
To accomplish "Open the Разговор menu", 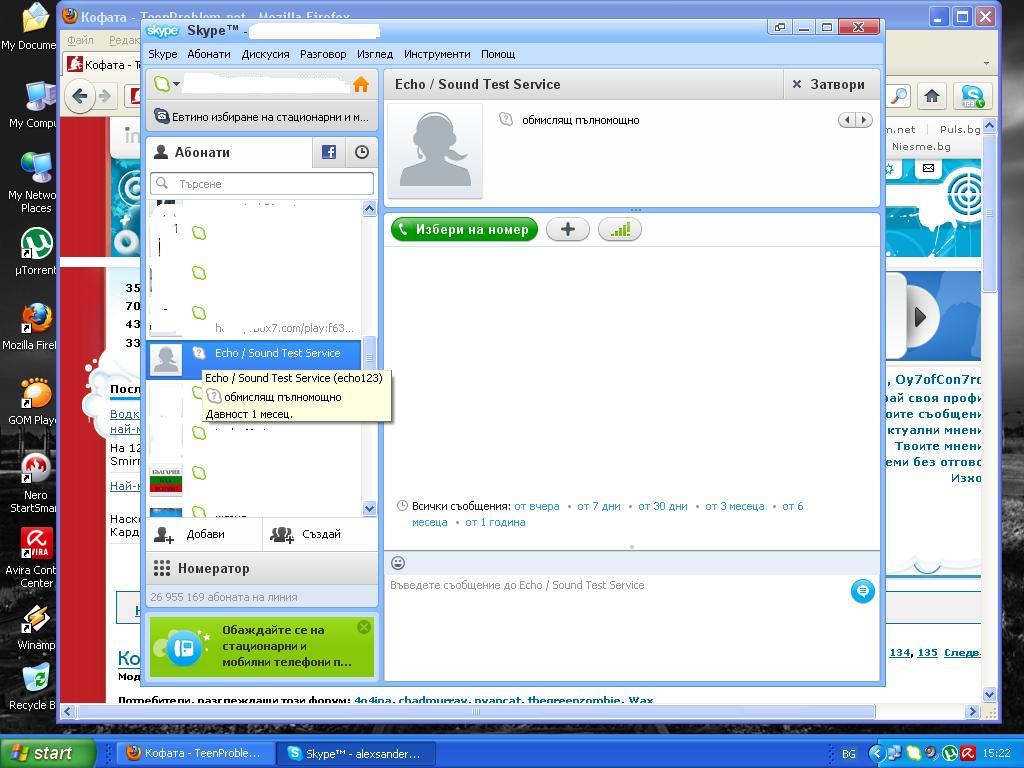I will click(x=323, y=54).
